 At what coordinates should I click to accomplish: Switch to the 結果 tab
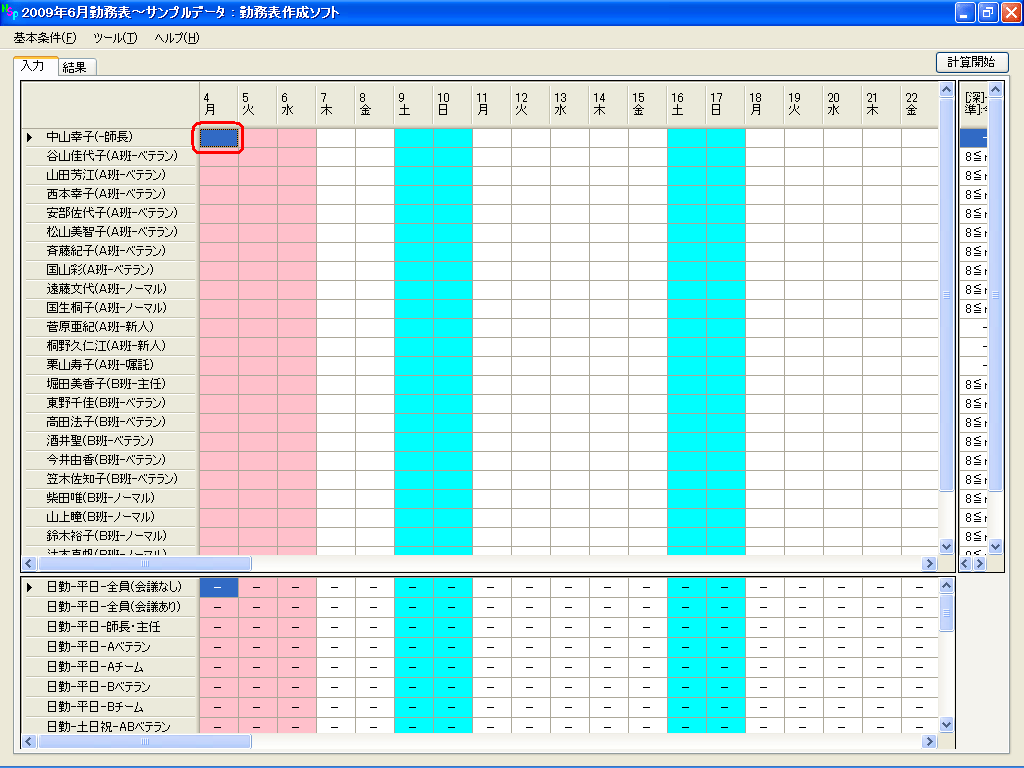tap(75, 67)
